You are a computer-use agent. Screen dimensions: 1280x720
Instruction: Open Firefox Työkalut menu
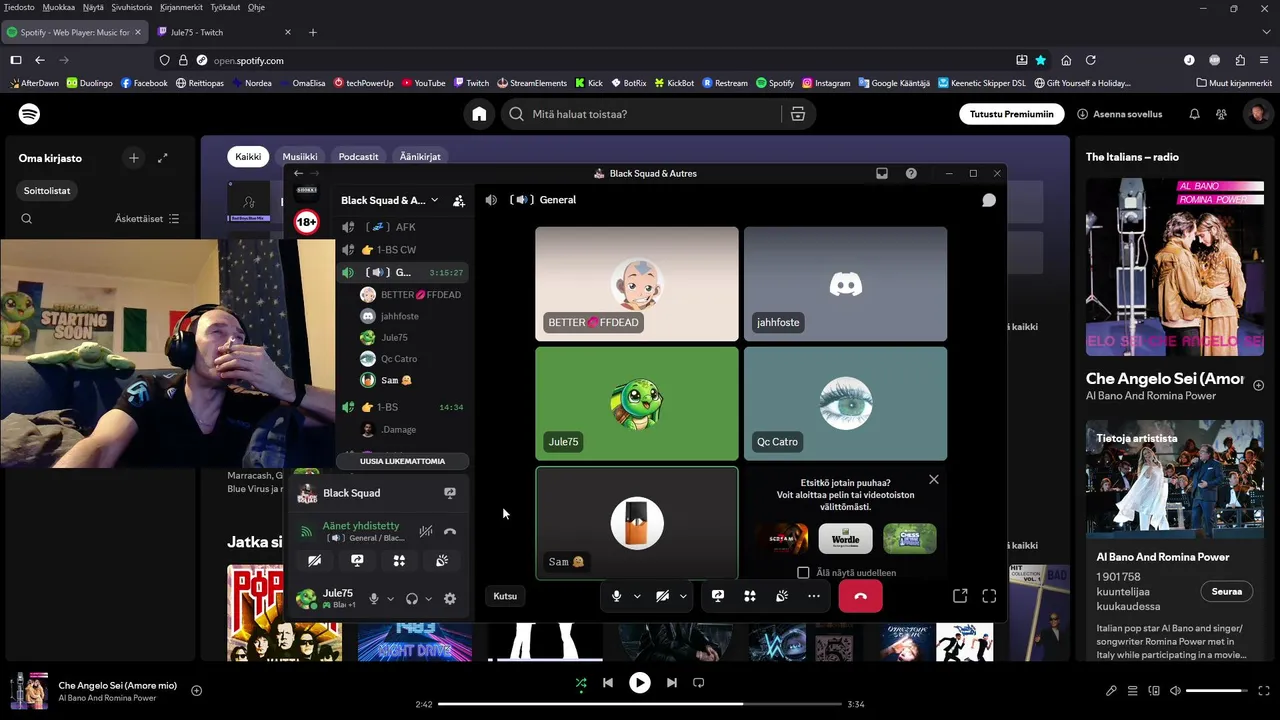pos(225,7)
